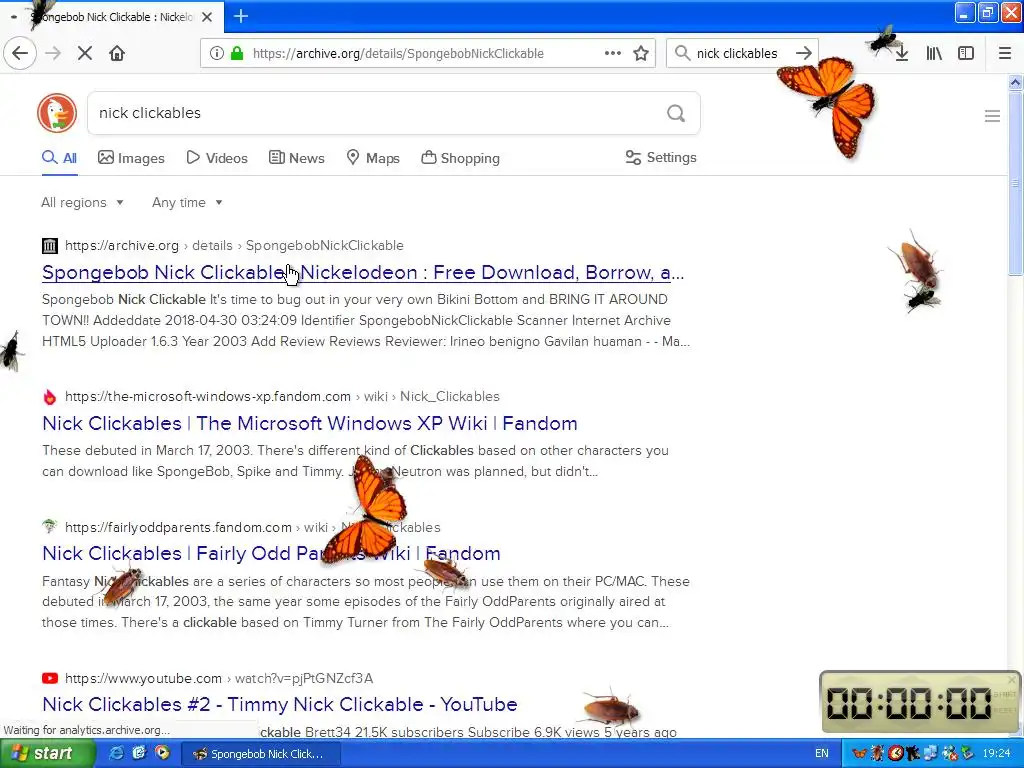This screenshot has height=768, width=1024.
Task: Click the butterfly tray icon
Action: (x=860, y=754)
